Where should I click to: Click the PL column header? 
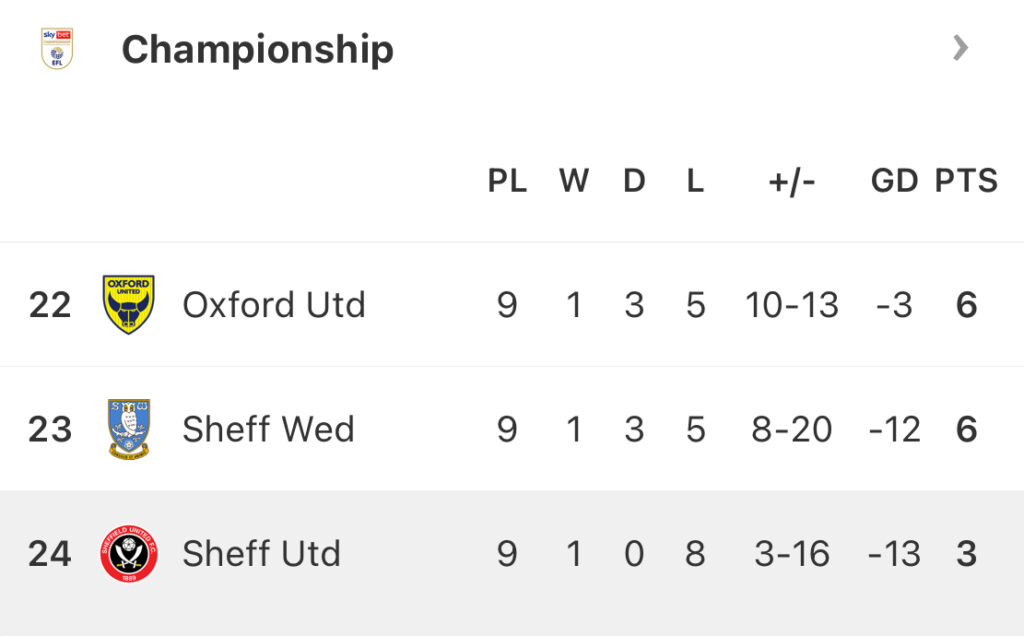point(507,181)
